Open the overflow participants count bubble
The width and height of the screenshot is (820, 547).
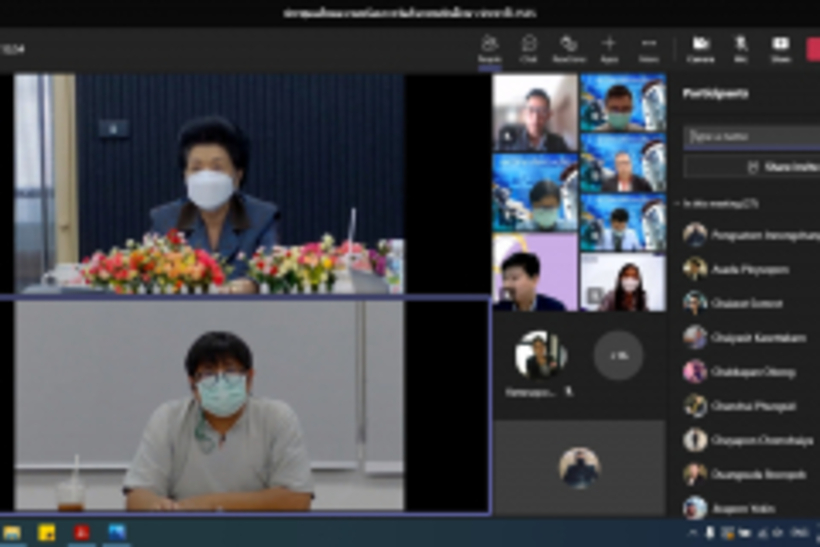coord(618,356)
